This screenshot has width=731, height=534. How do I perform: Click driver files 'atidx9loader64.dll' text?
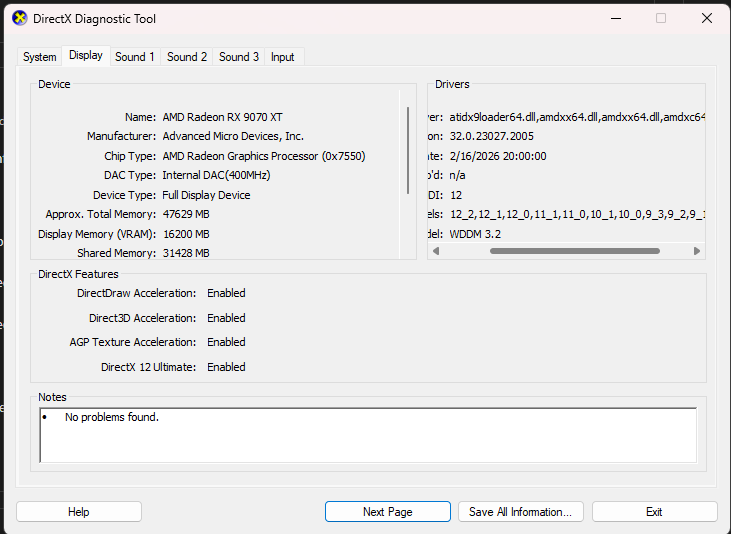pyautogui.click(x=493, y=117)
